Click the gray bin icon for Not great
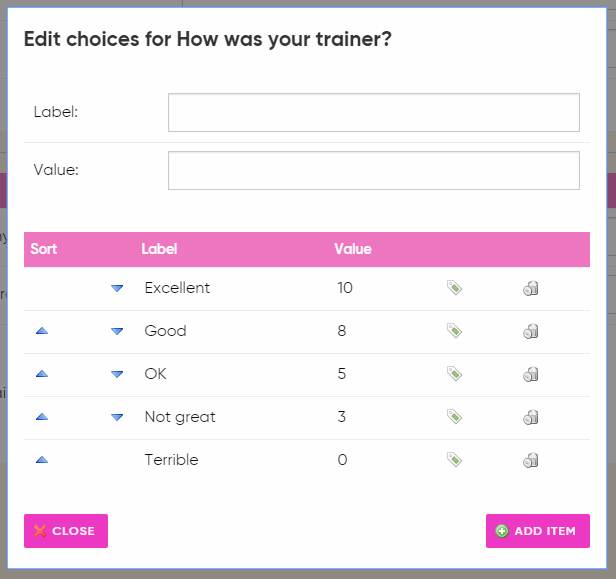The height and width of the screenshot is (579, 616). (x=531, y=417)
